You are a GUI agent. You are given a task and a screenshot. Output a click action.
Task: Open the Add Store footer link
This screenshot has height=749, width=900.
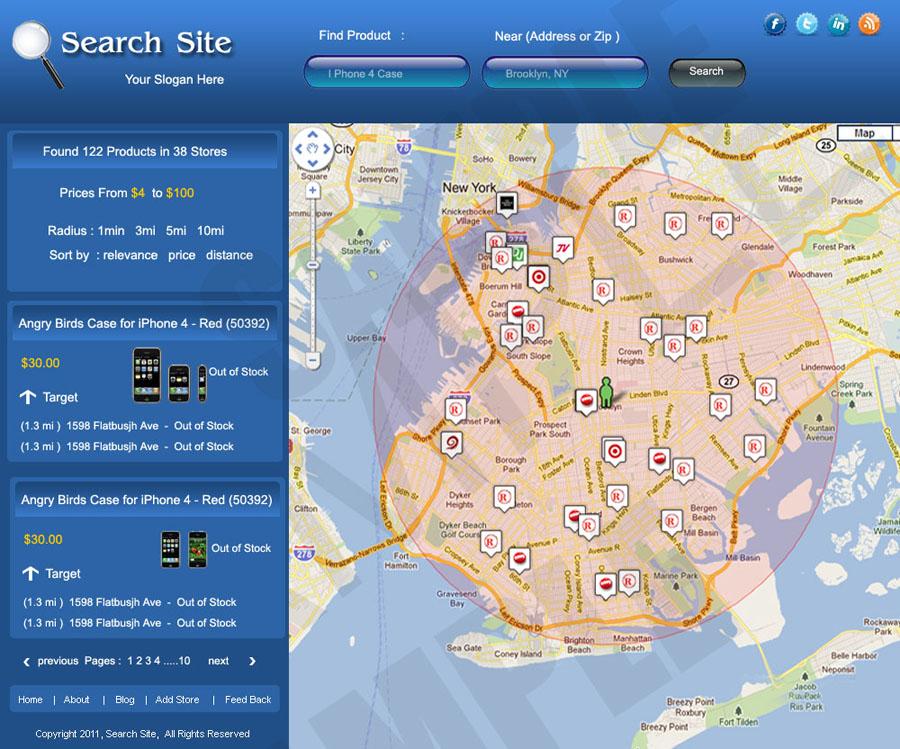(177, 700)
